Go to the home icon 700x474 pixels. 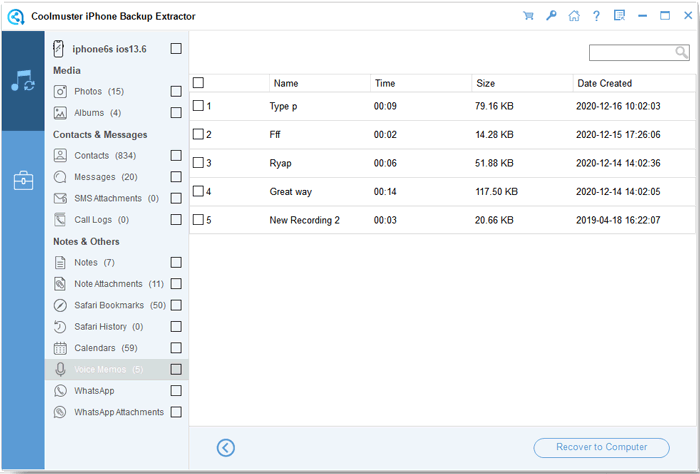[574, 16]
